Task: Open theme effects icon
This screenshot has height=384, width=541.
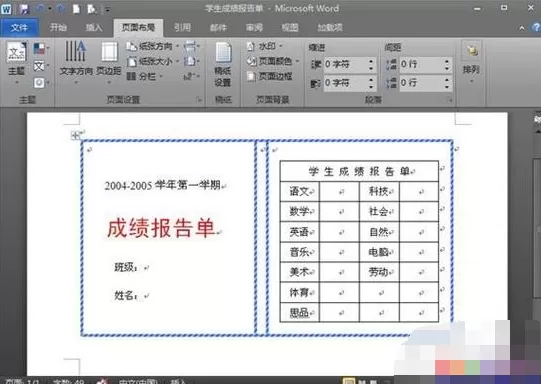Action: 41,83
